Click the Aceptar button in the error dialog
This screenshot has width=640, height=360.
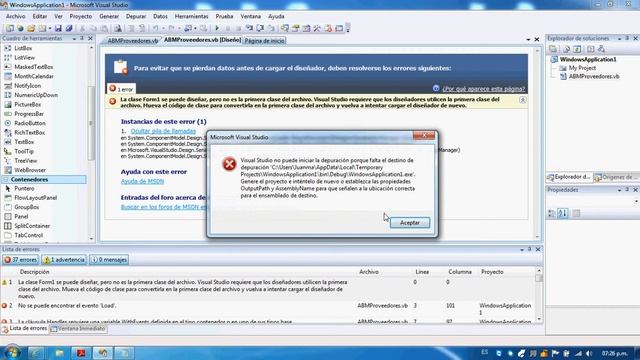click(409, 222)
